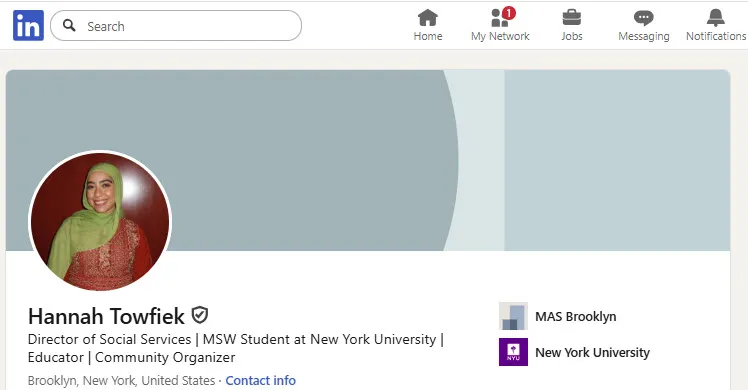
Task: Open the New York University link
Action: click(x=592, y=352)
